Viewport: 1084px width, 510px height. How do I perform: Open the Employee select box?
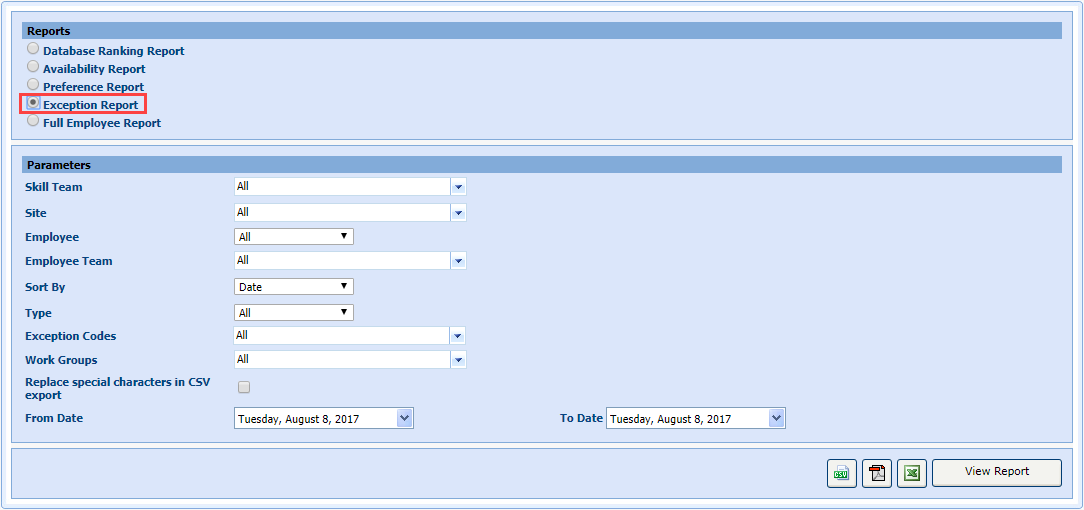[x=293, y=237]
